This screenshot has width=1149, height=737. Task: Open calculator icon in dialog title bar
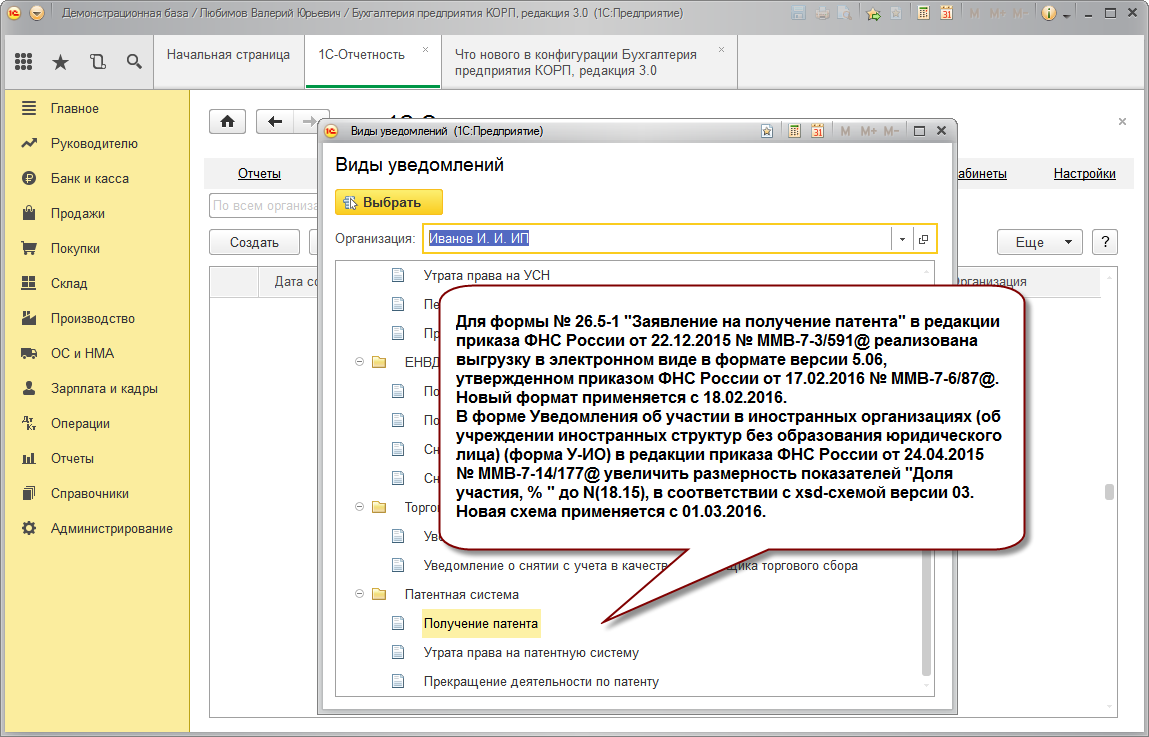[795, 131]
